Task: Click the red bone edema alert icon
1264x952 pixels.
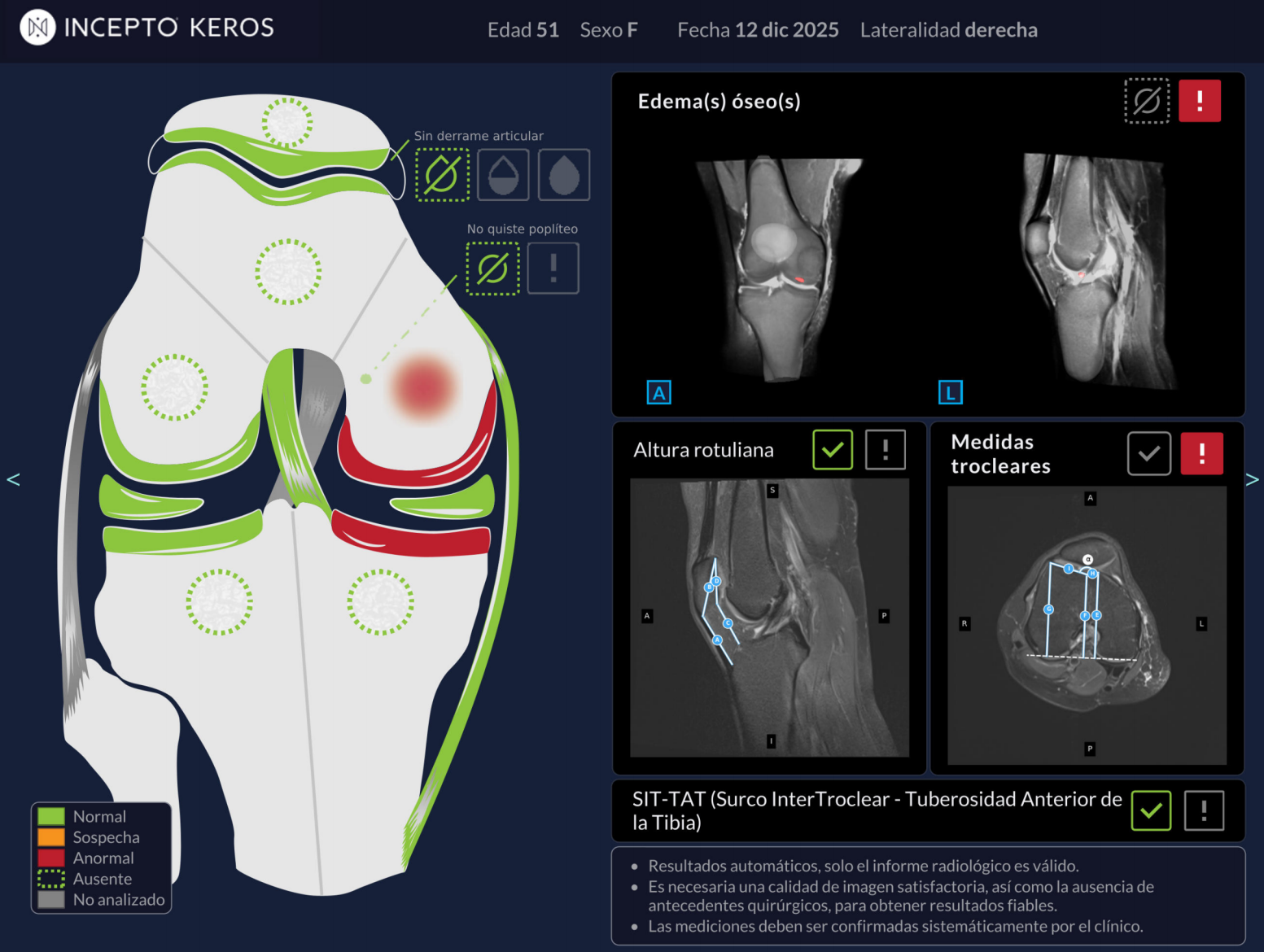Action: pos(1200,101)
